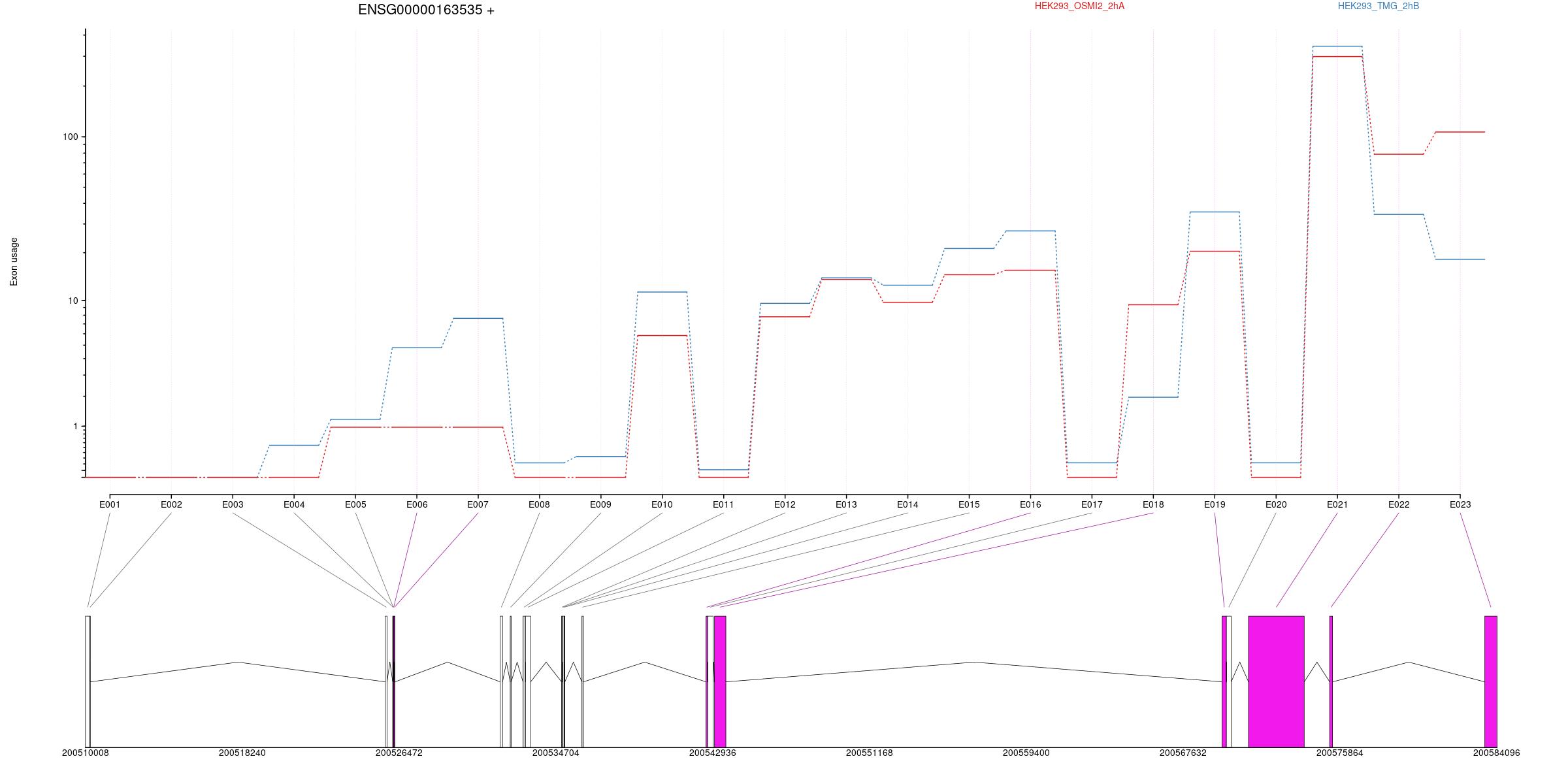Click exon label E017

coord(1092,504)
